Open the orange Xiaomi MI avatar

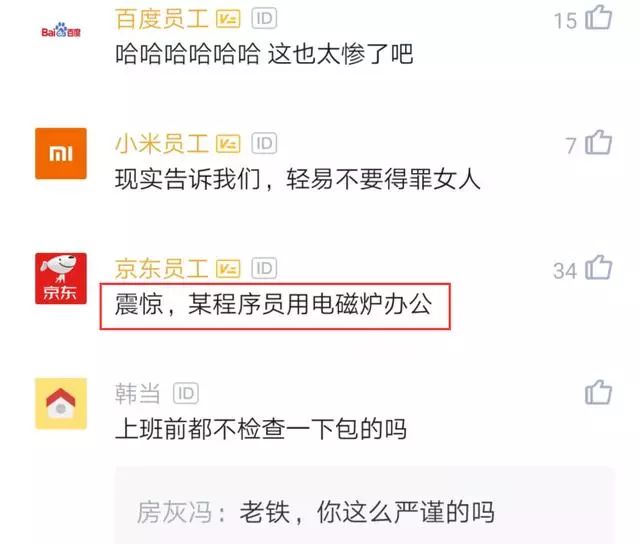(x=61, y=153)
